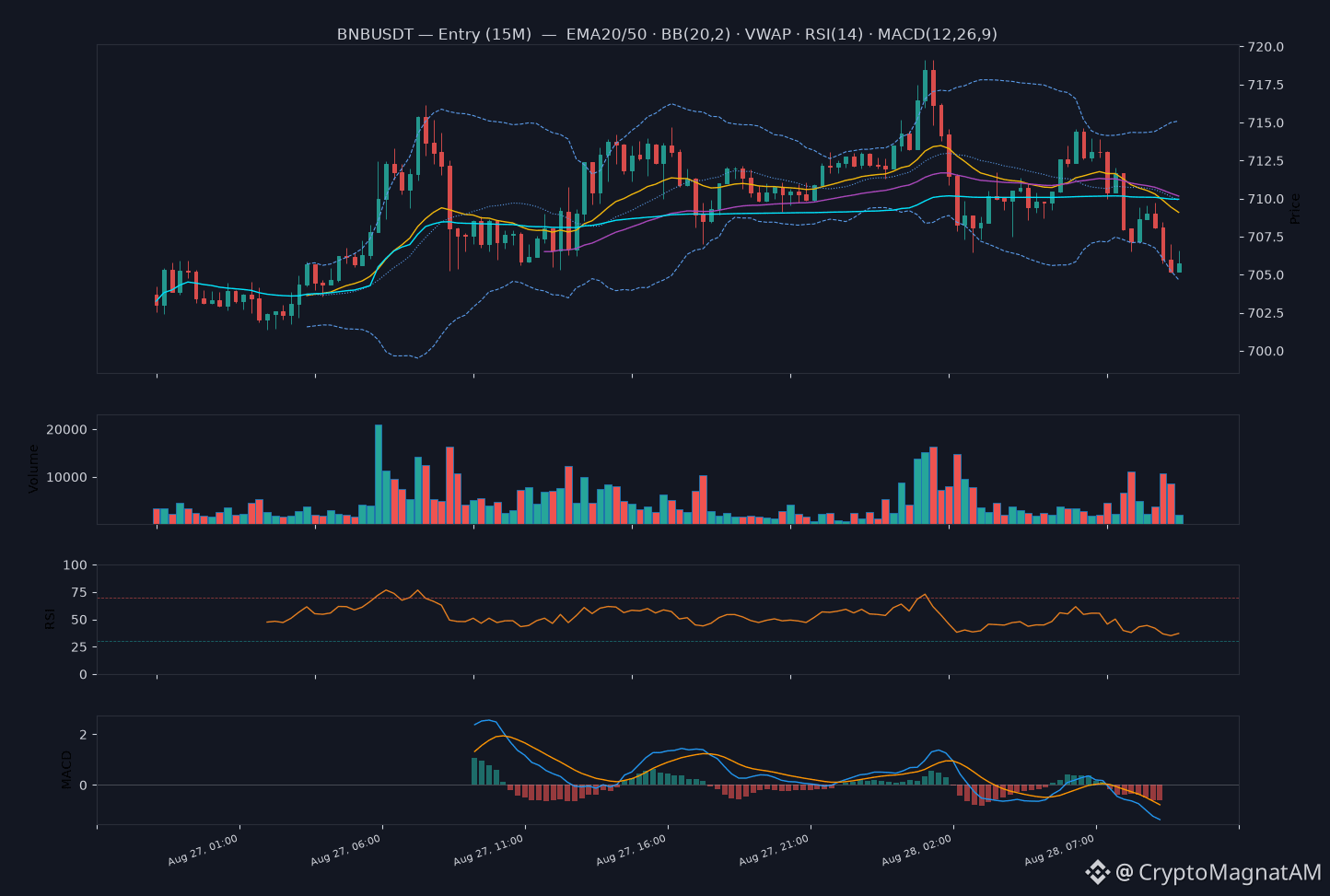Click the RSI 100 tick label

coord(76,564)
